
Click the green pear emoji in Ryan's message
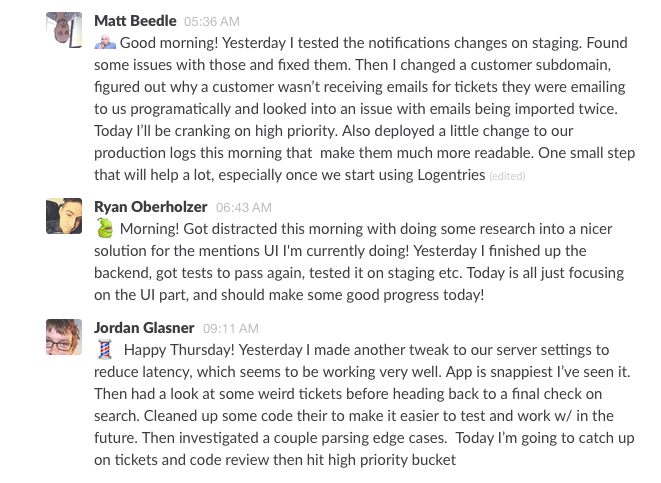pyautogui.click(x=105, y=228)
